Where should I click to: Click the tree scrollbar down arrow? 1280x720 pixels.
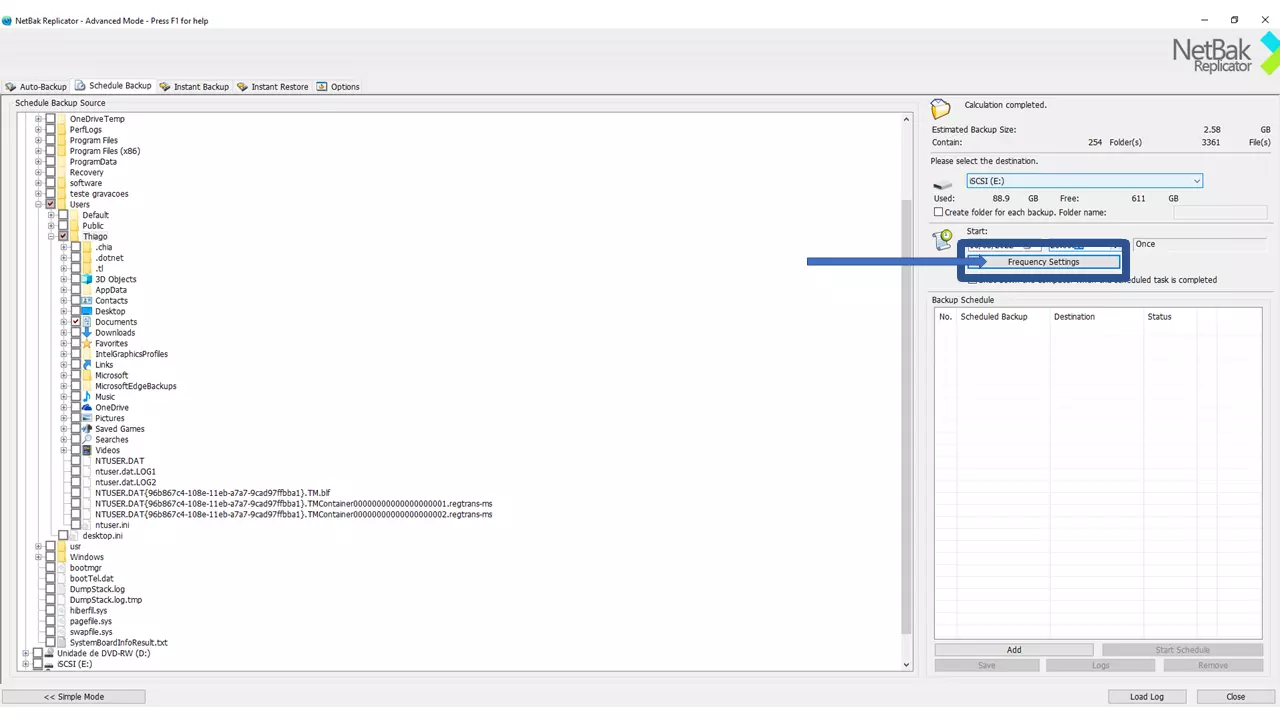pos(907,664)
